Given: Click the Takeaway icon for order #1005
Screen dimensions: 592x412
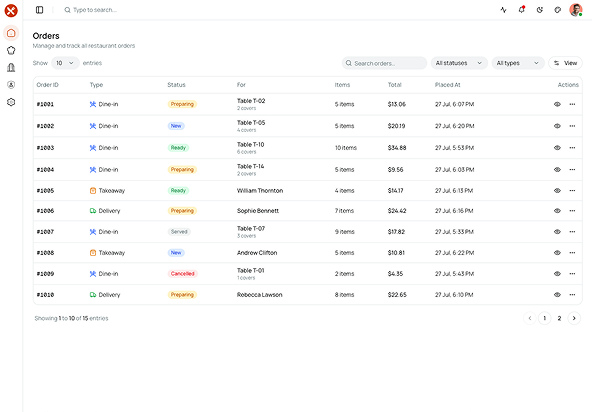Looking at the screenshot, I should [92, 191].
